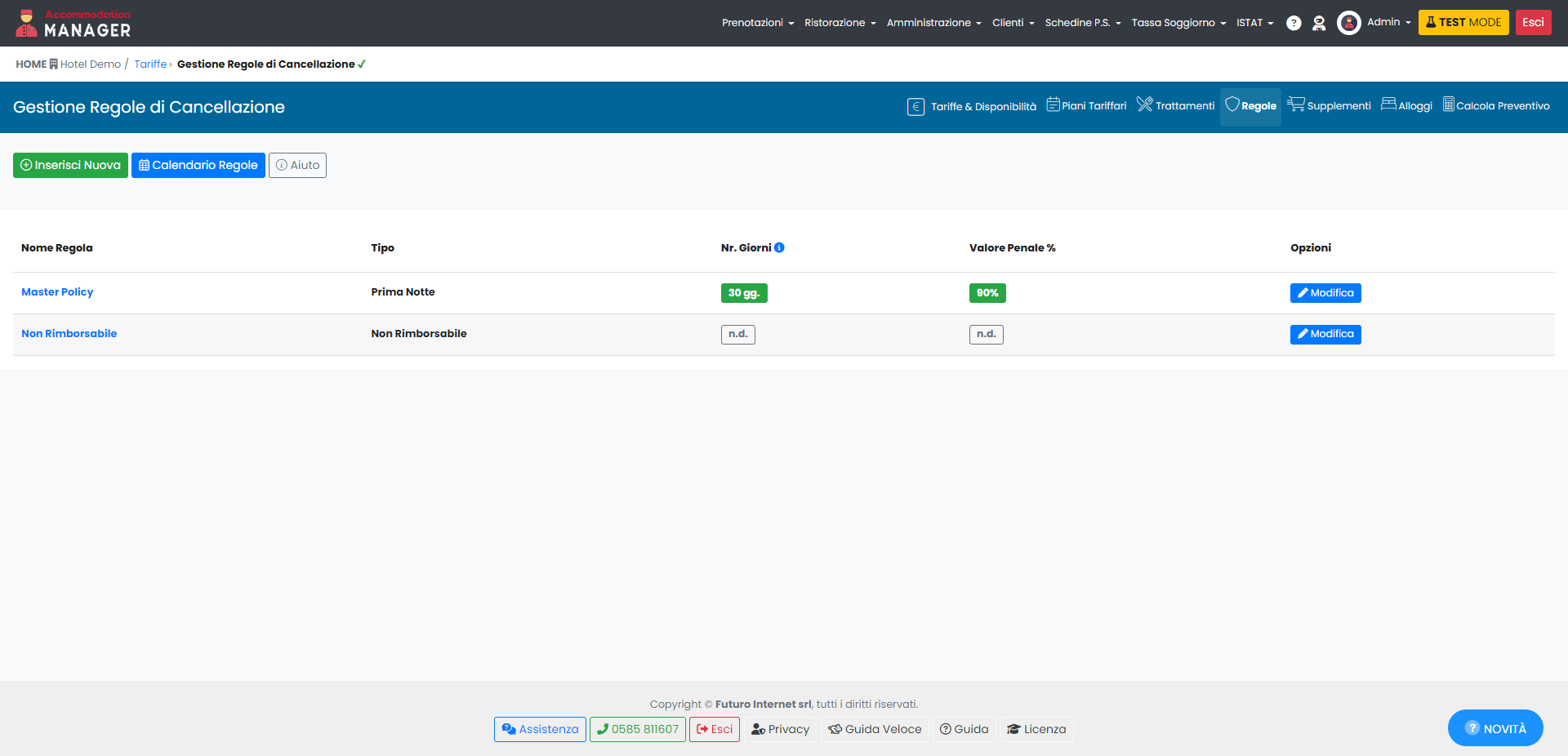Click Modifica for Non Rimborsabile row
1568x756 pixels.
1325,334
